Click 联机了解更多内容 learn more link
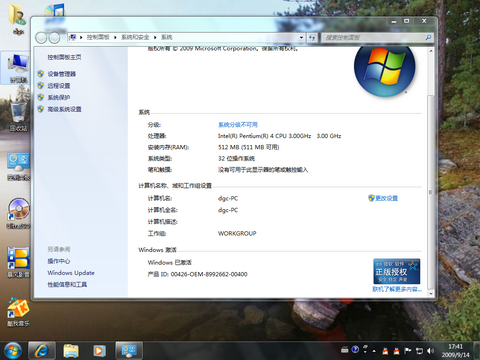The width and height of the screenshot is (480, 360). pyautogui.click(x=397, y=289)
